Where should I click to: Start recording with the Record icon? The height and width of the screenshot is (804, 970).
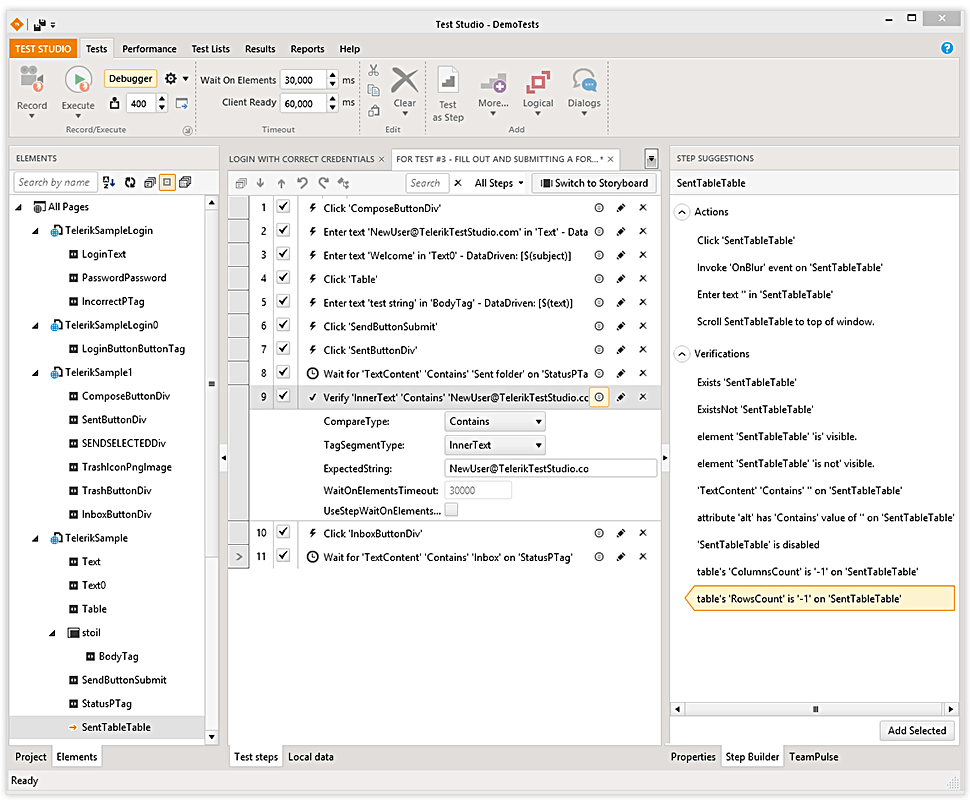point(32,80)
